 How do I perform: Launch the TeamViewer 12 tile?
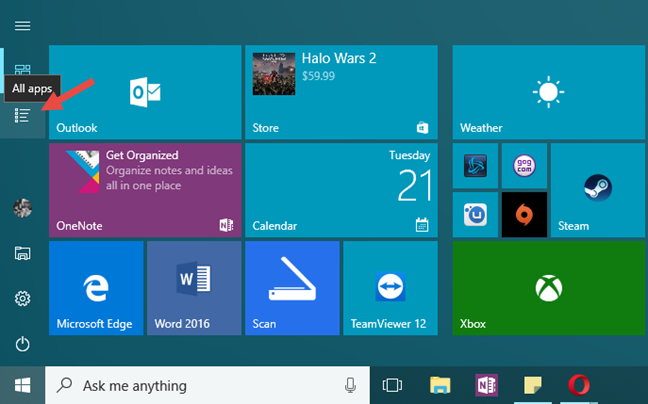[391, 288]
